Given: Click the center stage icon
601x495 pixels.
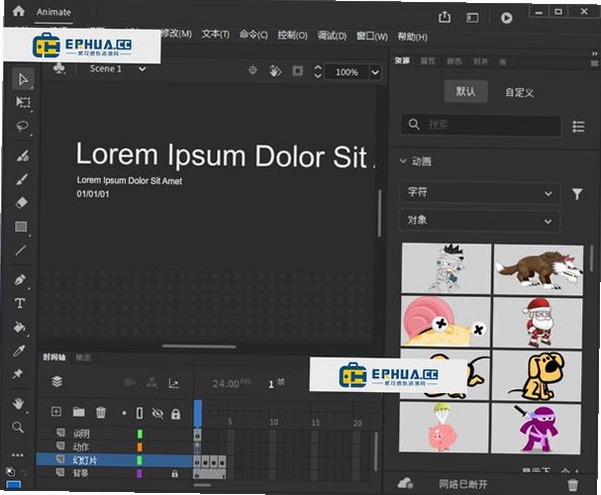Looking at the screenshot, I should click(x=253, y=70).
